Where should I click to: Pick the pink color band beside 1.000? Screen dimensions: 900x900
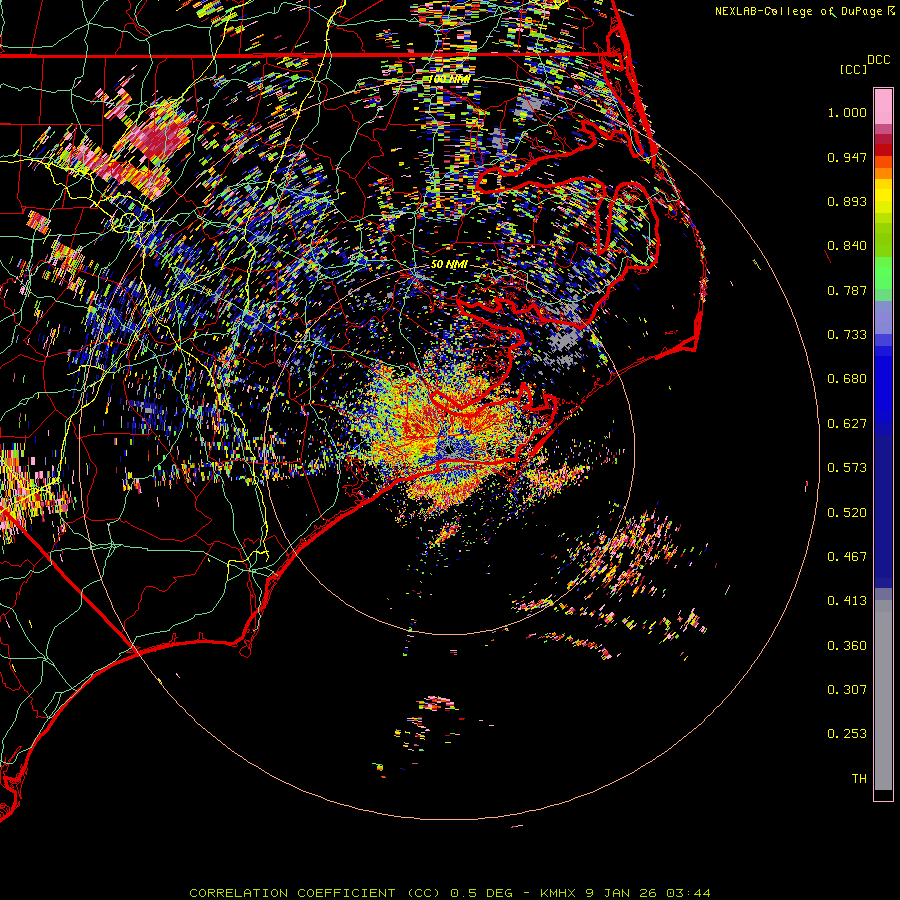tap(883, 107)
